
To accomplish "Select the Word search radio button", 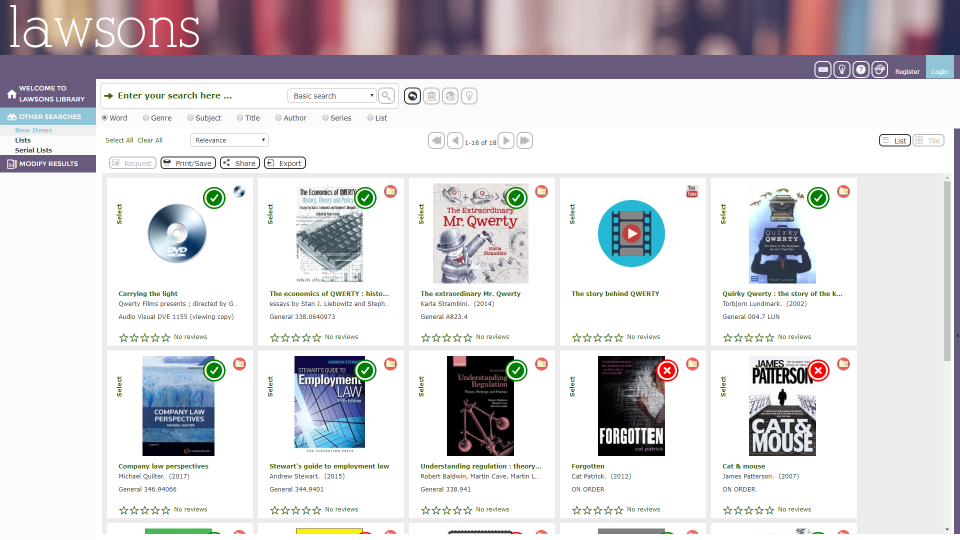I will (105, 118).
